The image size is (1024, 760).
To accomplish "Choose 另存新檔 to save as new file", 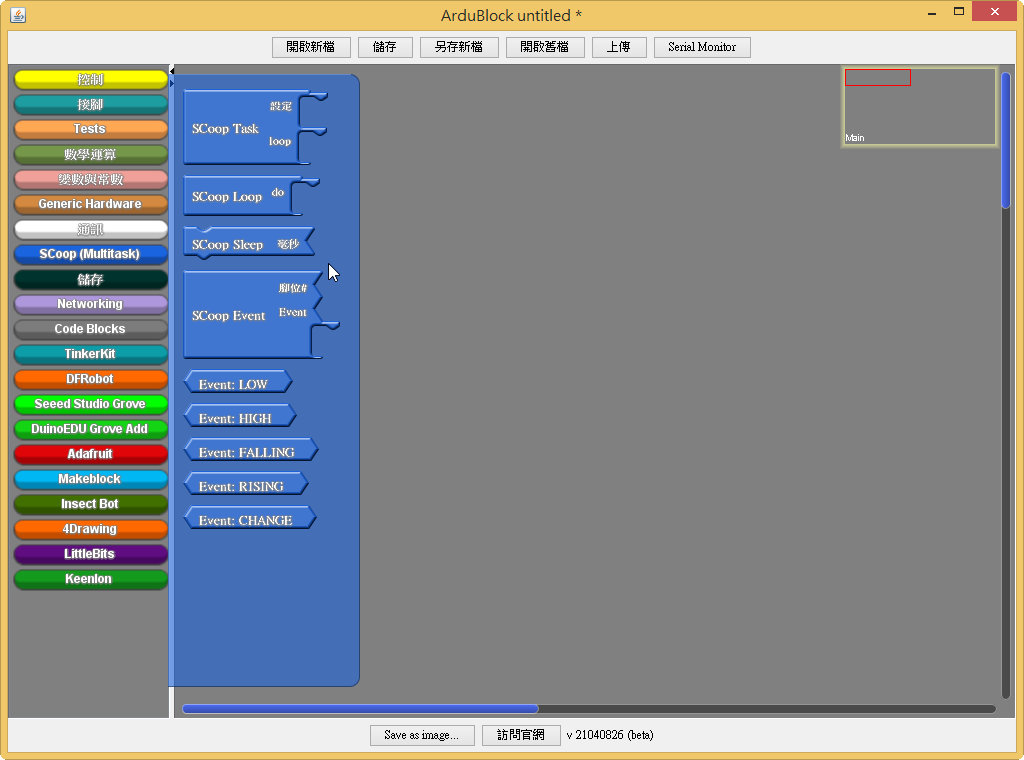I will [x=459, y=47].
